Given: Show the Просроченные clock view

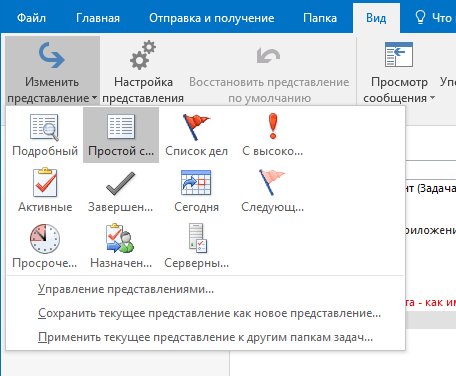Looking at the screenshot, I should 45,247.
